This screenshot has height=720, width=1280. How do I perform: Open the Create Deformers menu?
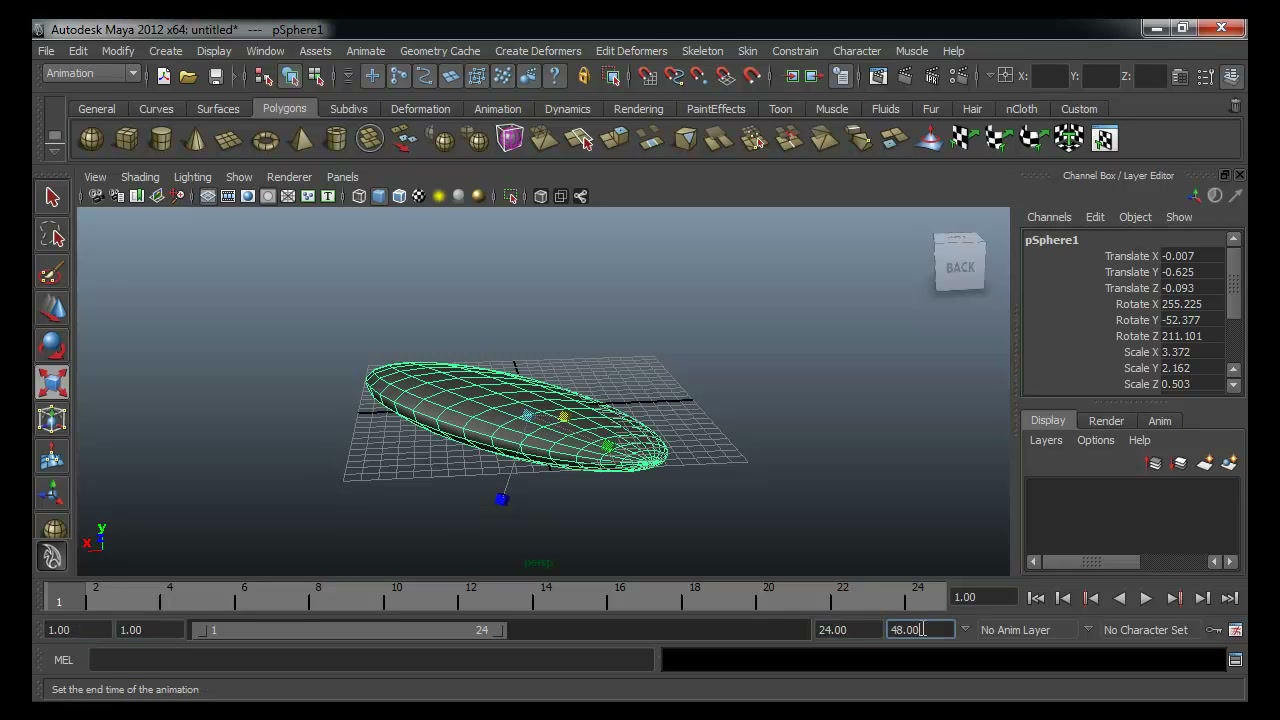pyautogui.click(x=538, y=51)
